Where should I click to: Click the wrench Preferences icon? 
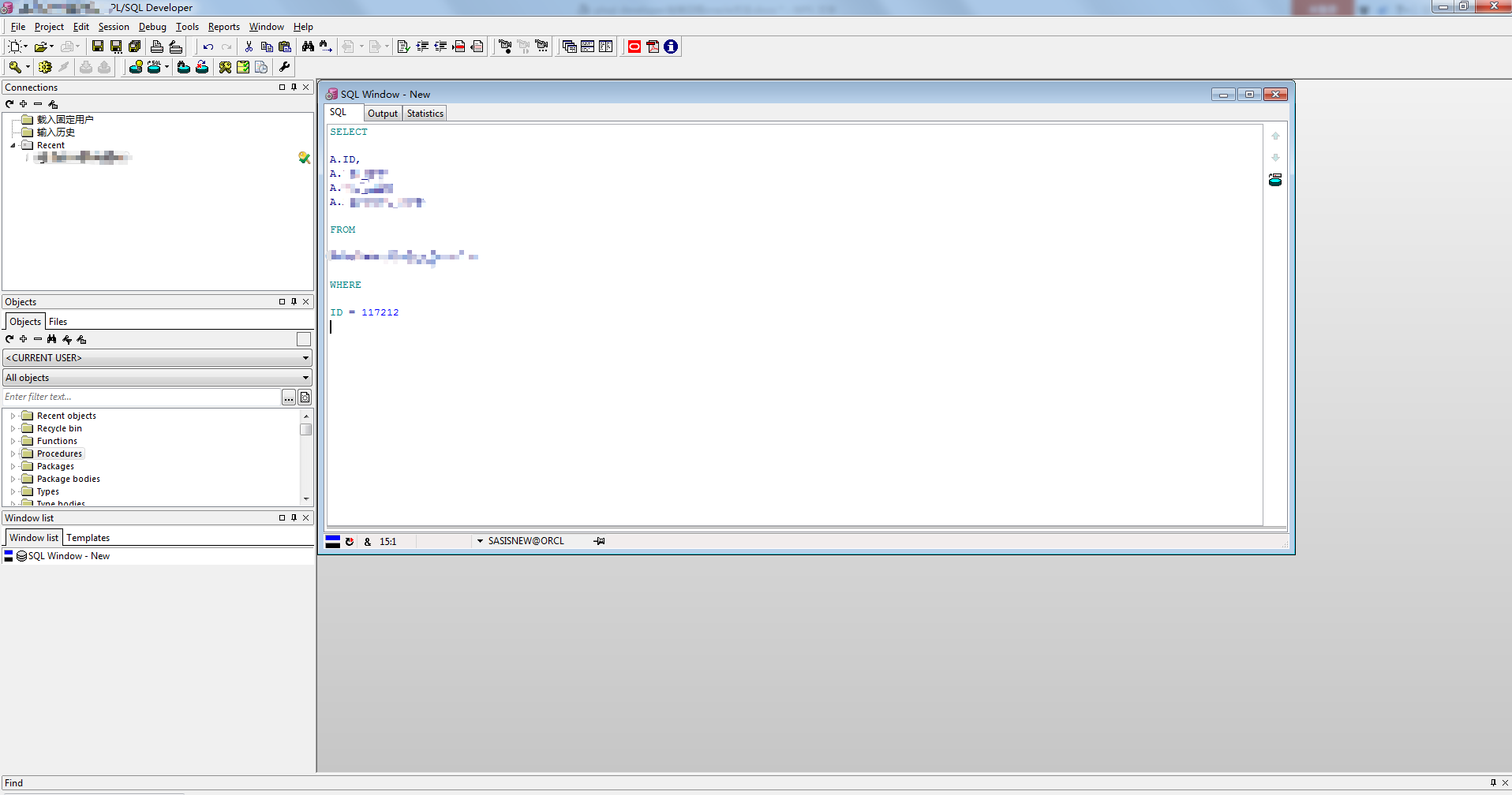(x=285, y=67)
